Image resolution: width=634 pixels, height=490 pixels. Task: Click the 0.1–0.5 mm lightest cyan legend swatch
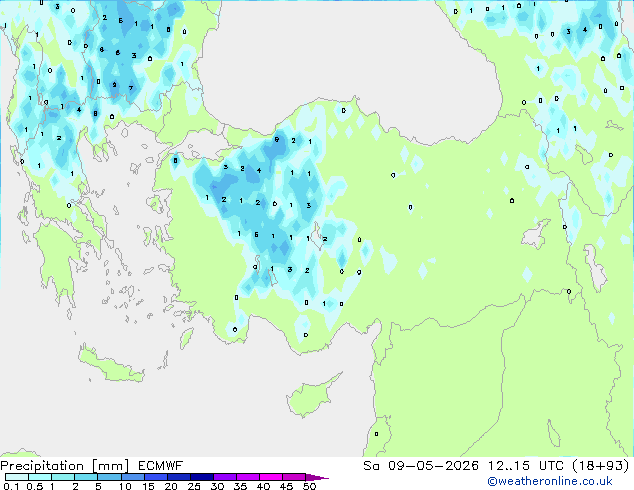pos(17,477)
